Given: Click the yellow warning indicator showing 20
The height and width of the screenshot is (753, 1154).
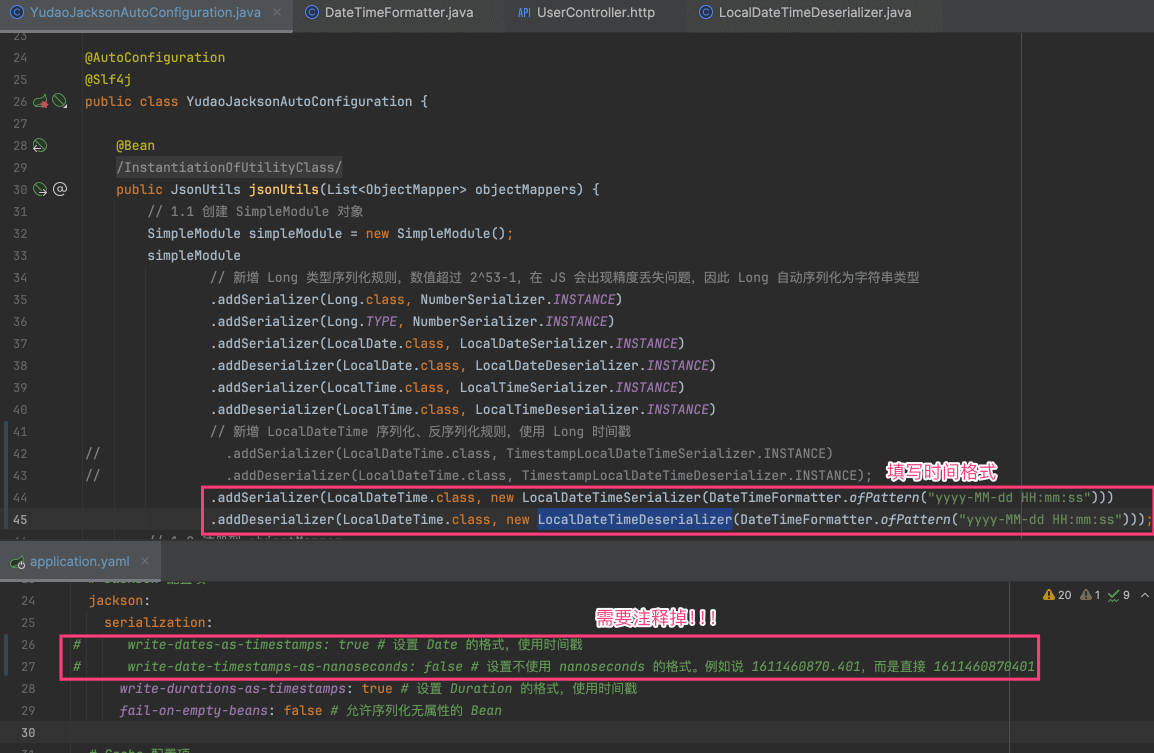Looking at the screenshot, I should click(x=1057, y=595).
